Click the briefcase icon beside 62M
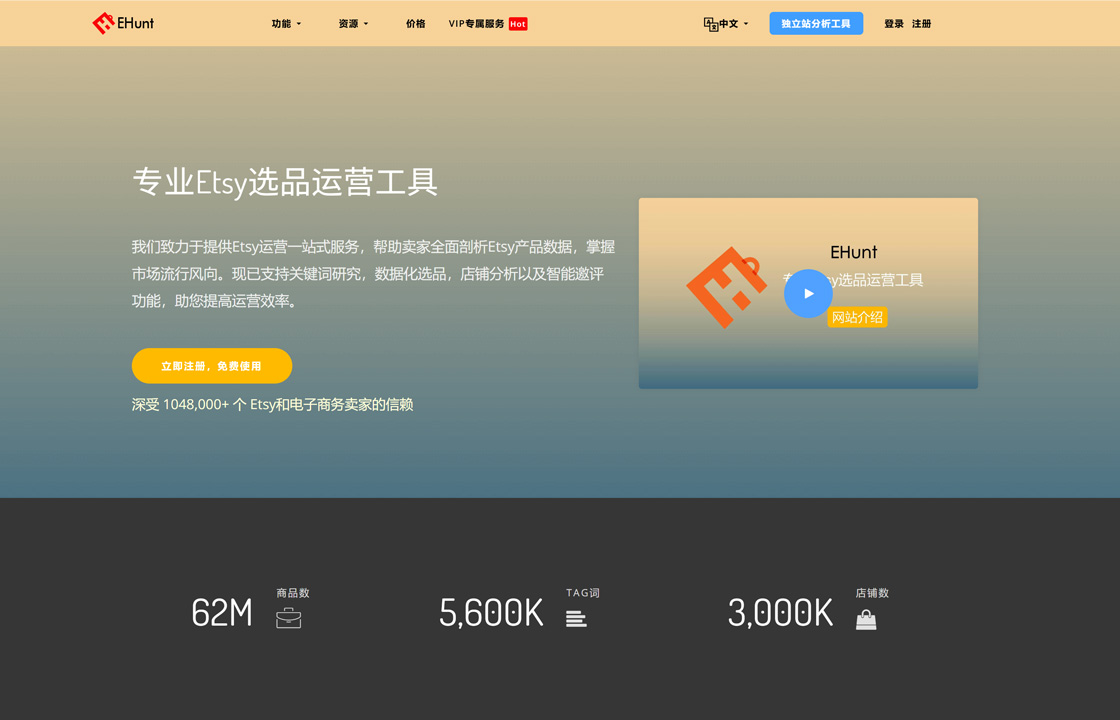 point(289,618)
